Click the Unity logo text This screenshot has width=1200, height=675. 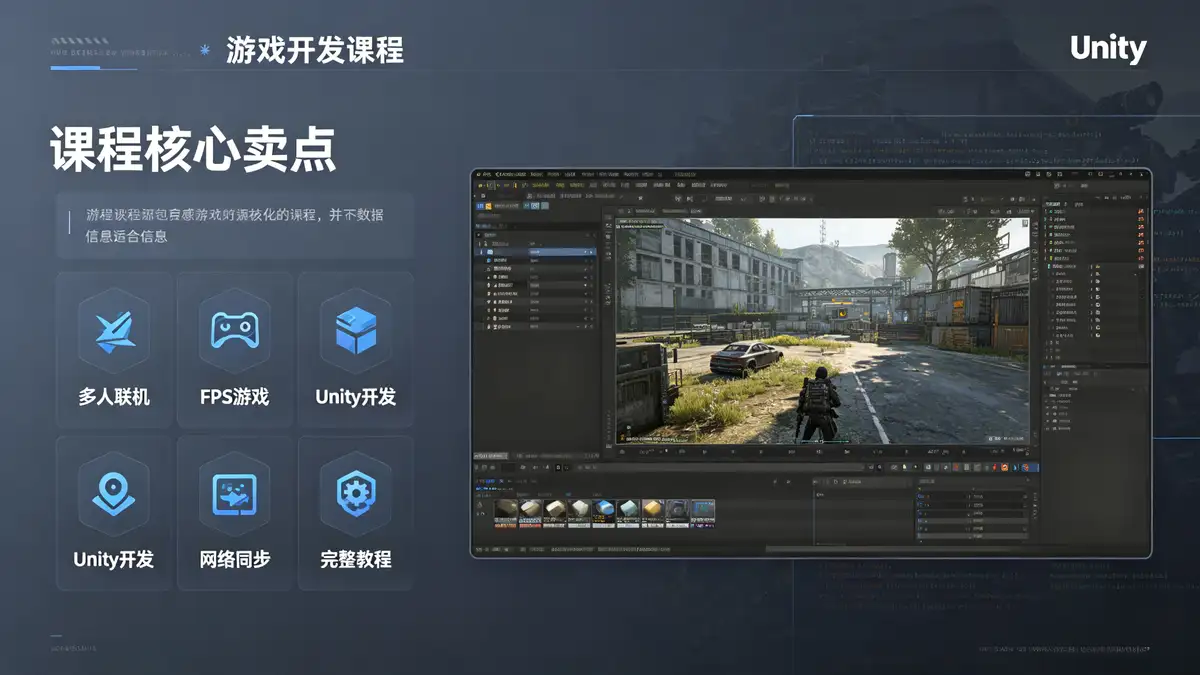1108,48
